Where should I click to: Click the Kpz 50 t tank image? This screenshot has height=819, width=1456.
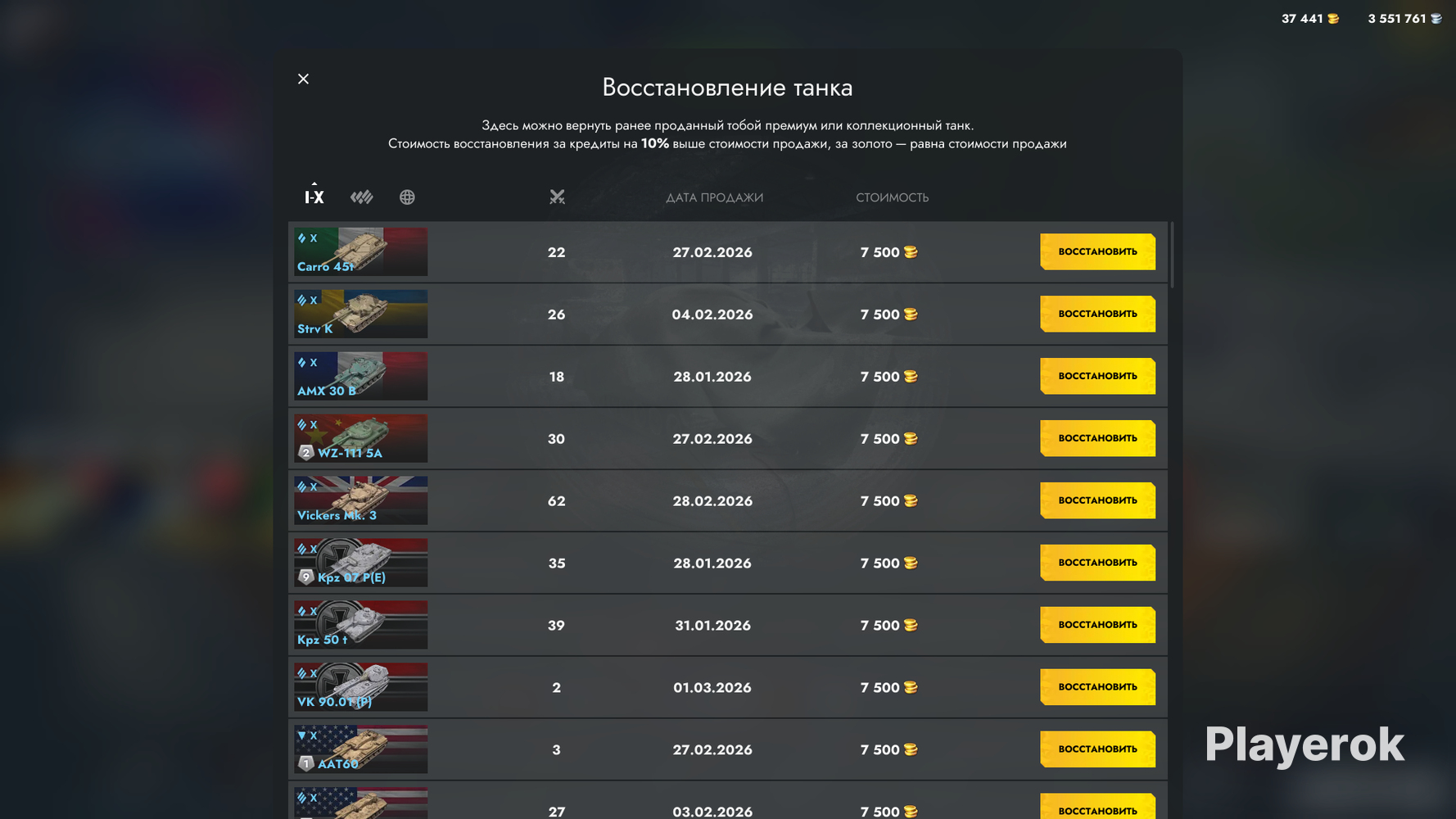tap(361, 625)
